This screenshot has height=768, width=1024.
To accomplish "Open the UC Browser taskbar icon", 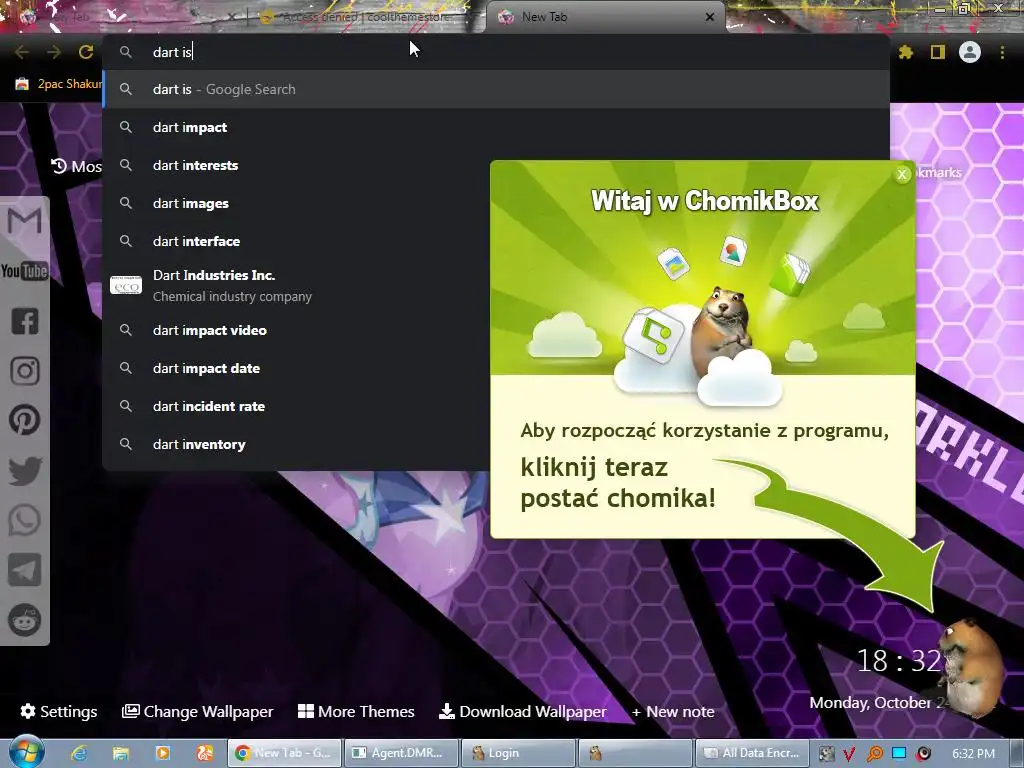I will click(x=204, y=753).
